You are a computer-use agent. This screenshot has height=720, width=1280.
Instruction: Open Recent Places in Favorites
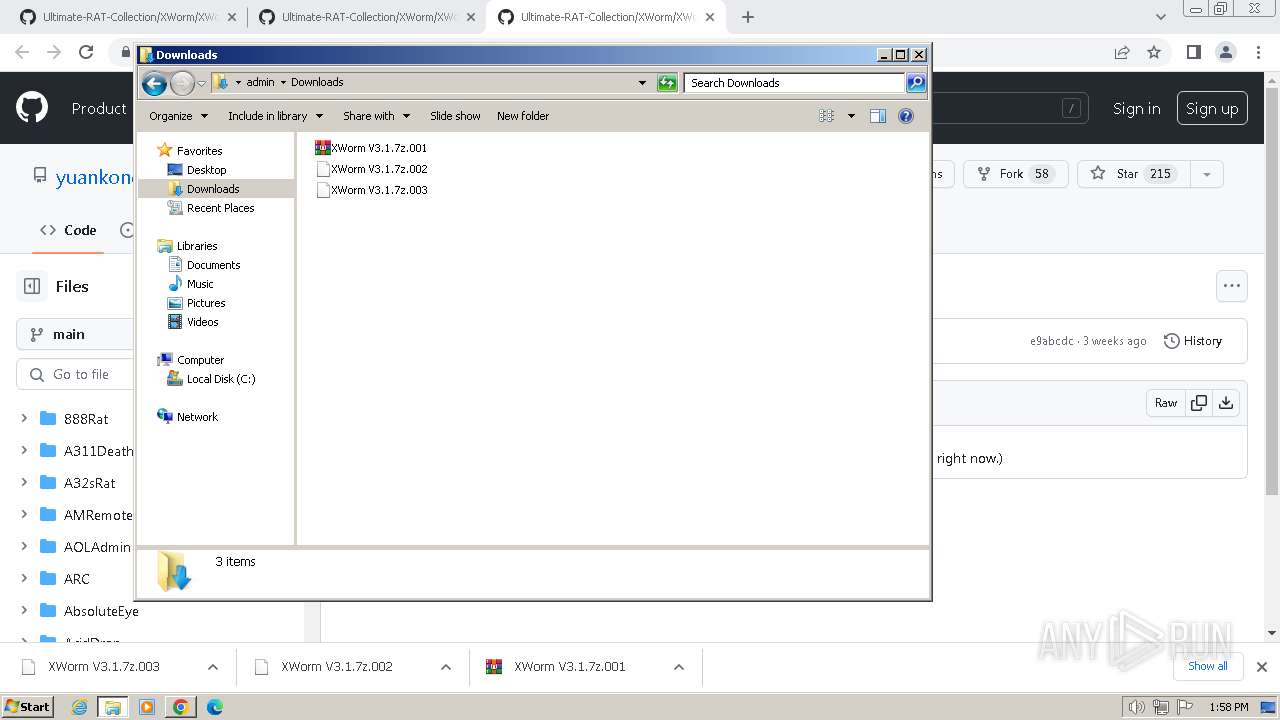point(220,208)
